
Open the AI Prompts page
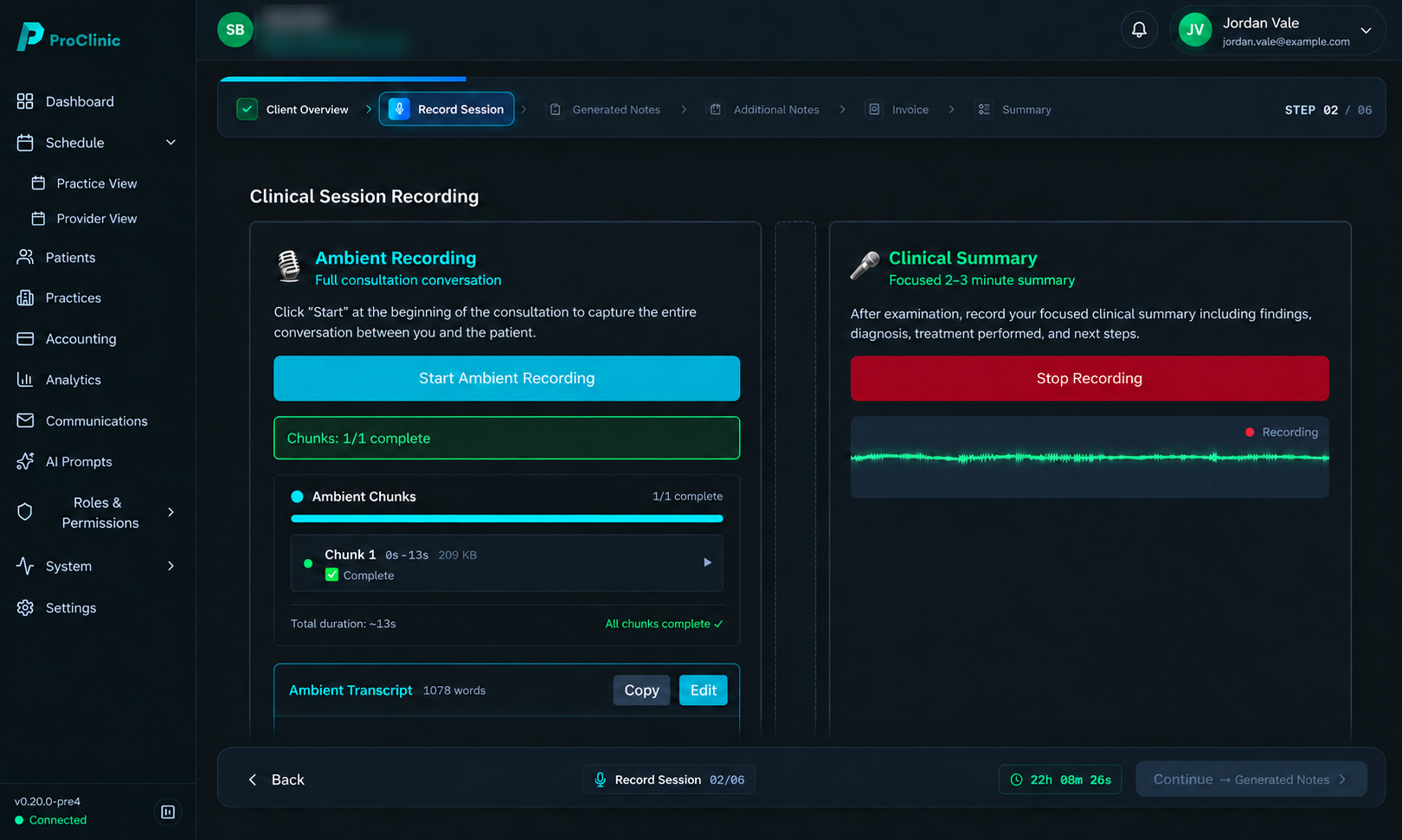[79, 462]
